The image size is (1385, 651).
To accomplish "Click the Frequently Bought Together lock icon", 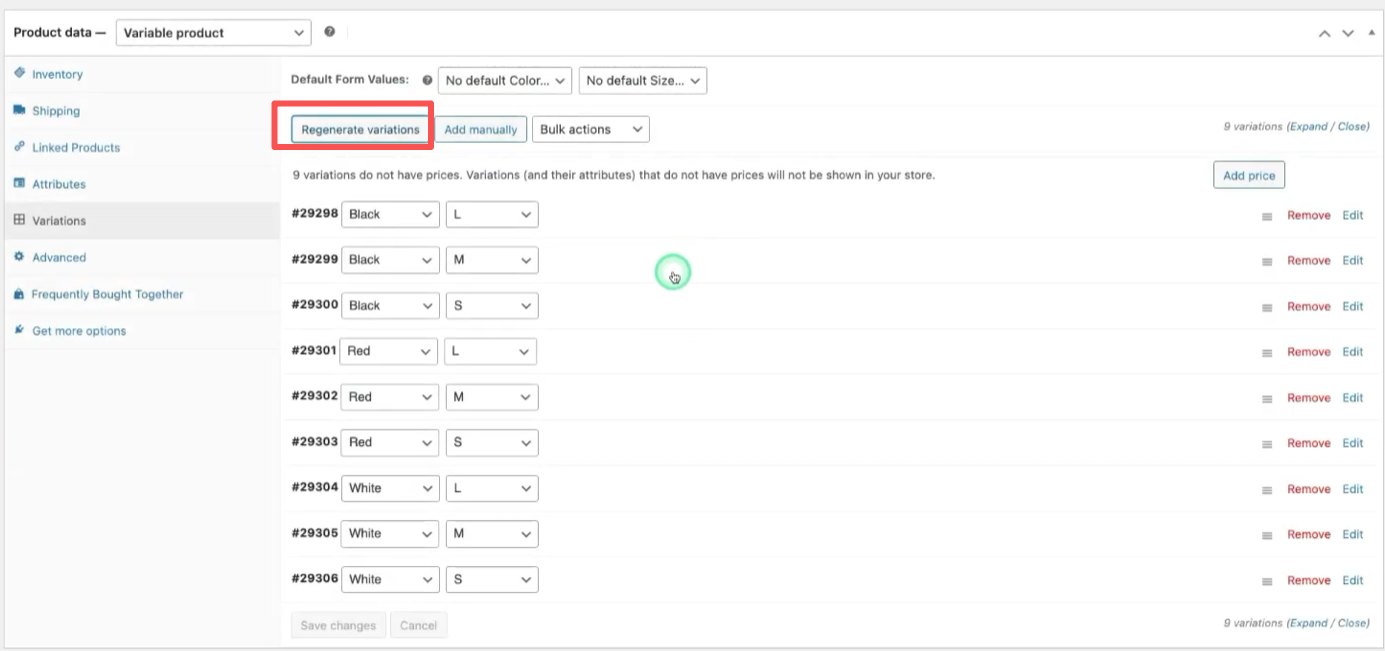I will point(18,294).
